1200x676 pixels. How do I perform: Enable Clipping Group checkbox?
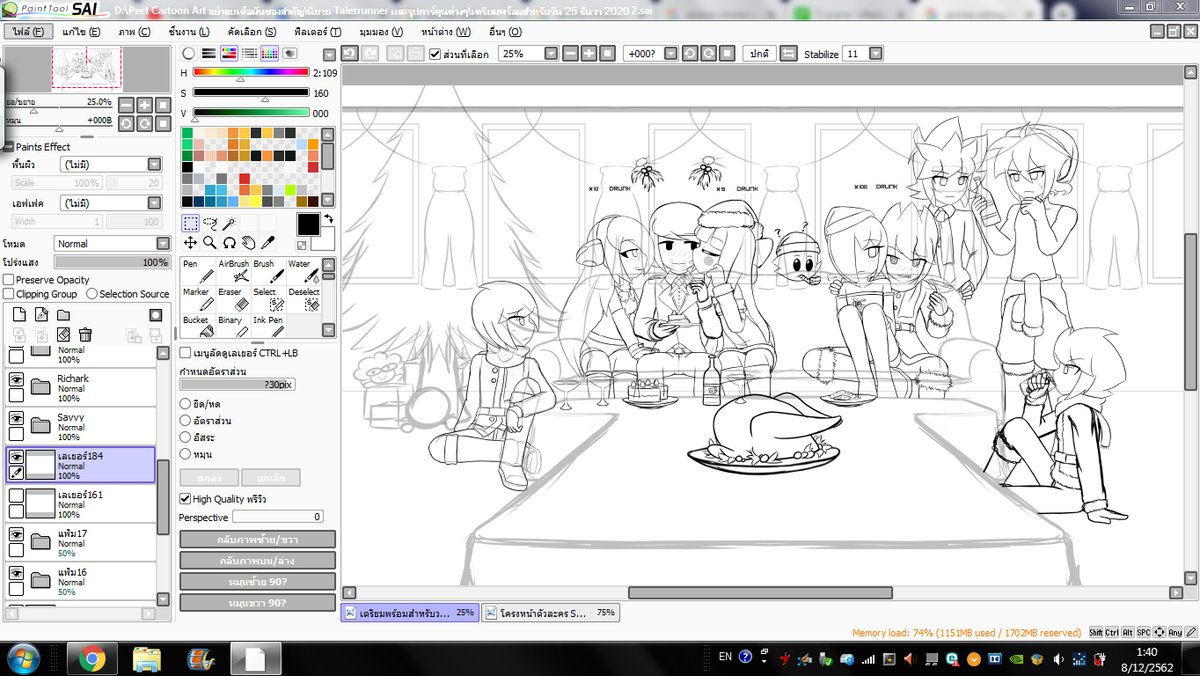9,294
